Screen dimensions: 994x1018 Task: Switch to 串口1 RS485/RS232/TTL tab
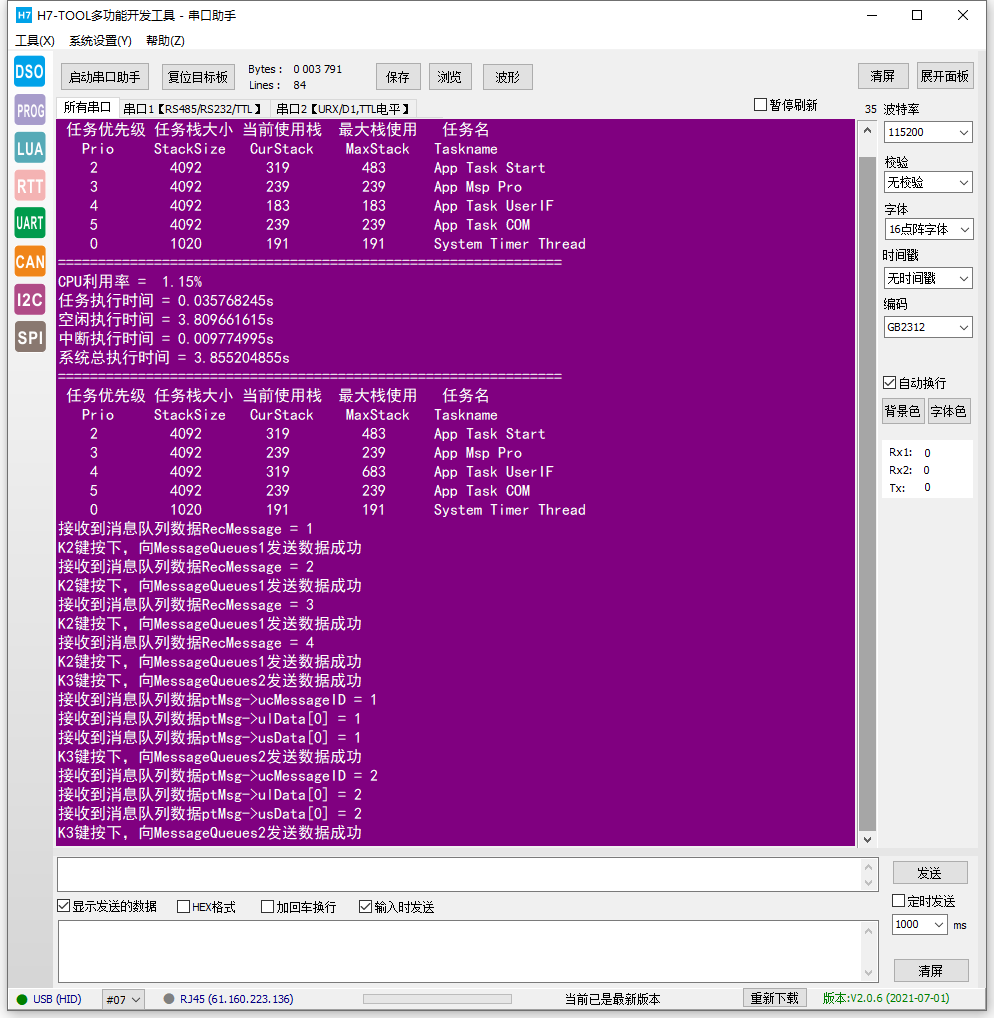[x=193, y=108]
